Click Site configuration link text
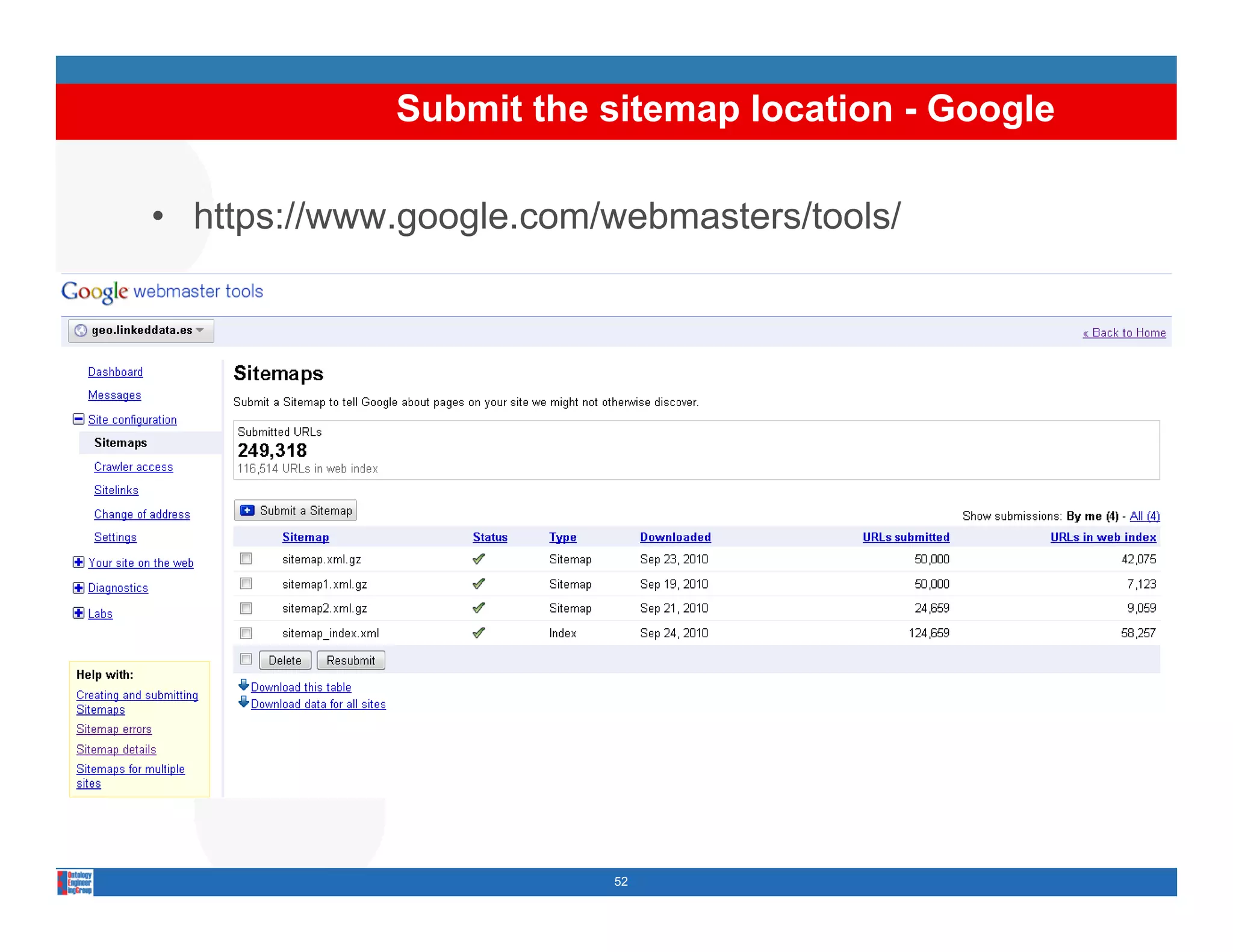1233x952 pixels. point(132,420)
